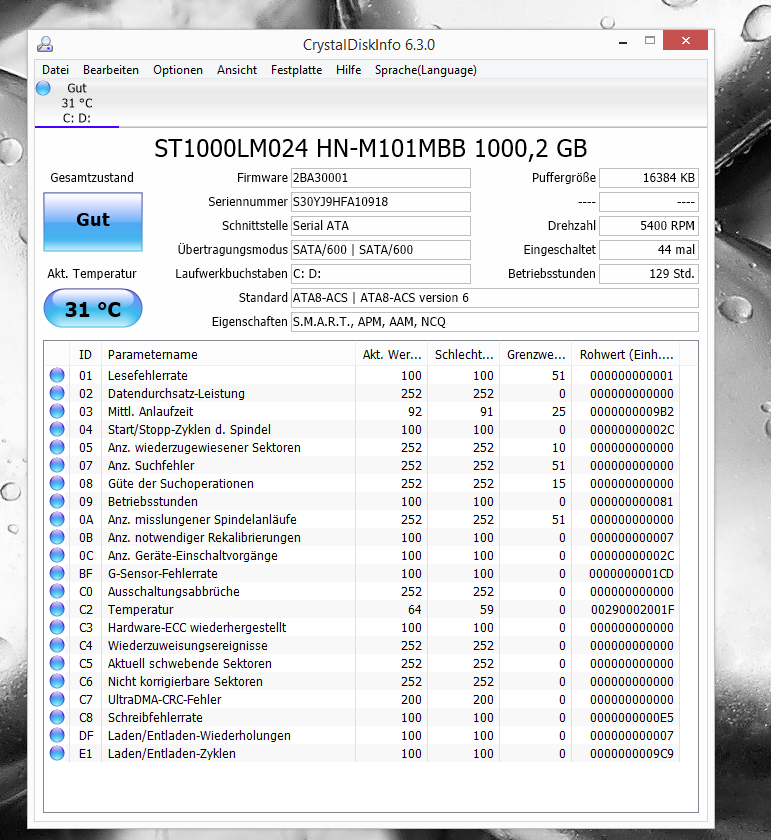The image size is (771, 840).
Task: Click the Akt. Temperatur label
Action: pos(92,273)
